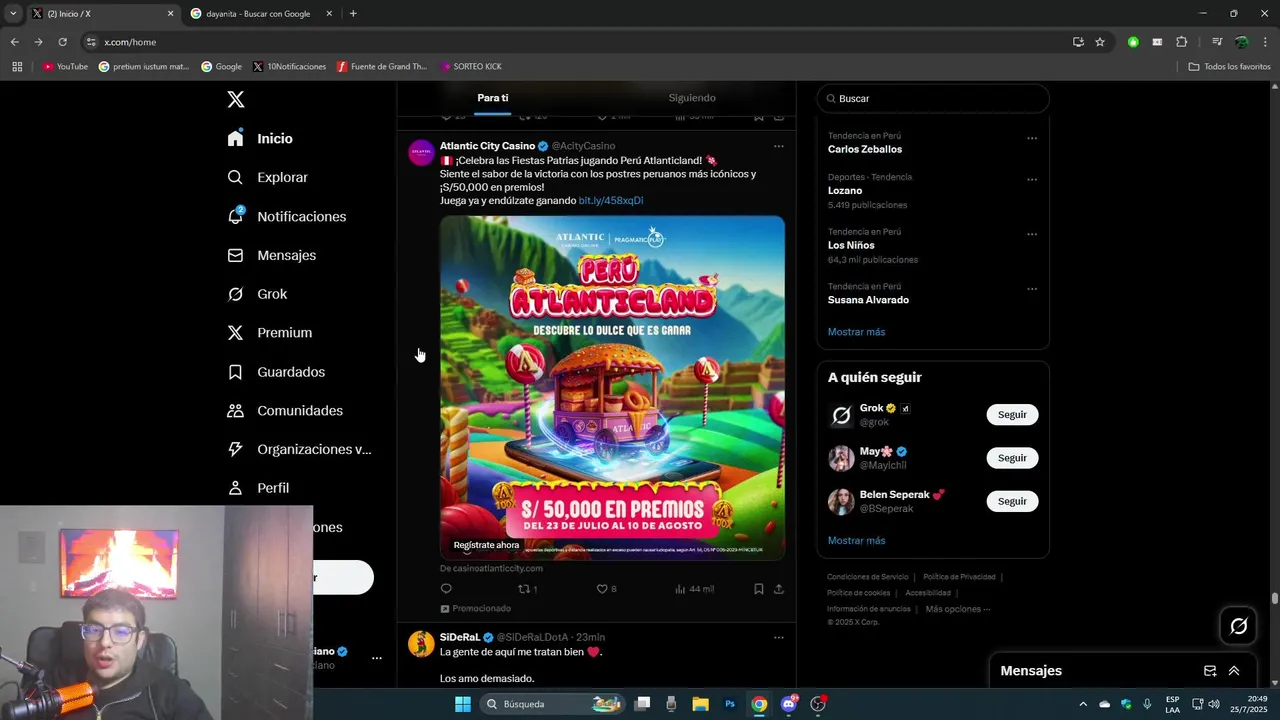Switch to the Para ti tab
1280x720 pixels.
click(492, 98)
